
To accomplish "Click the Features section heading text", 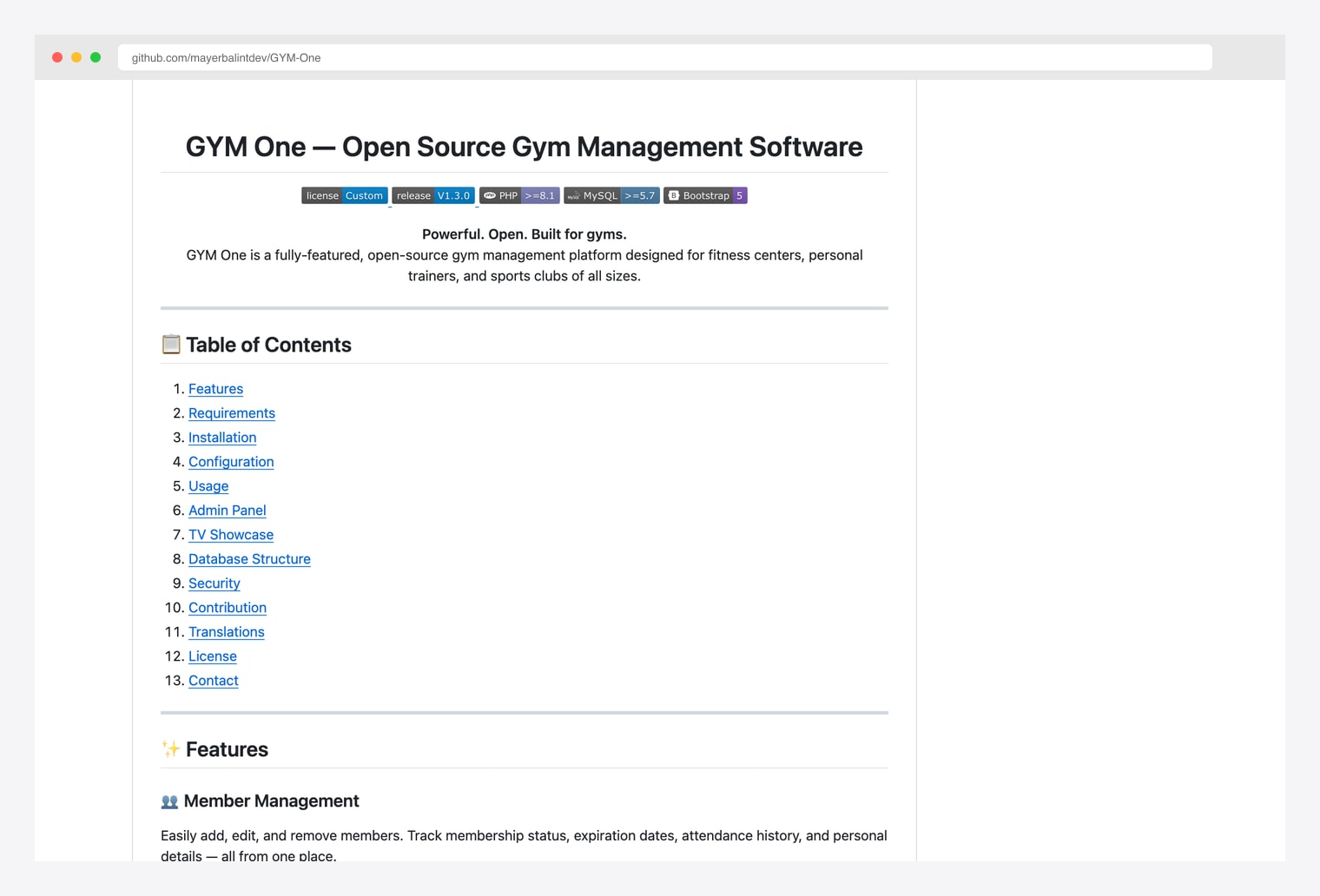I will point(227,749).
